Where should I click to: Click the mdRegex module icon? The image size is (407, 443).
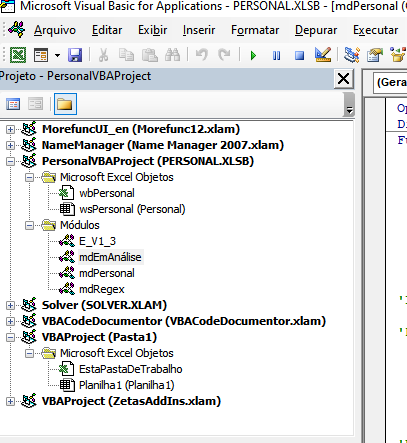(67, 289)
